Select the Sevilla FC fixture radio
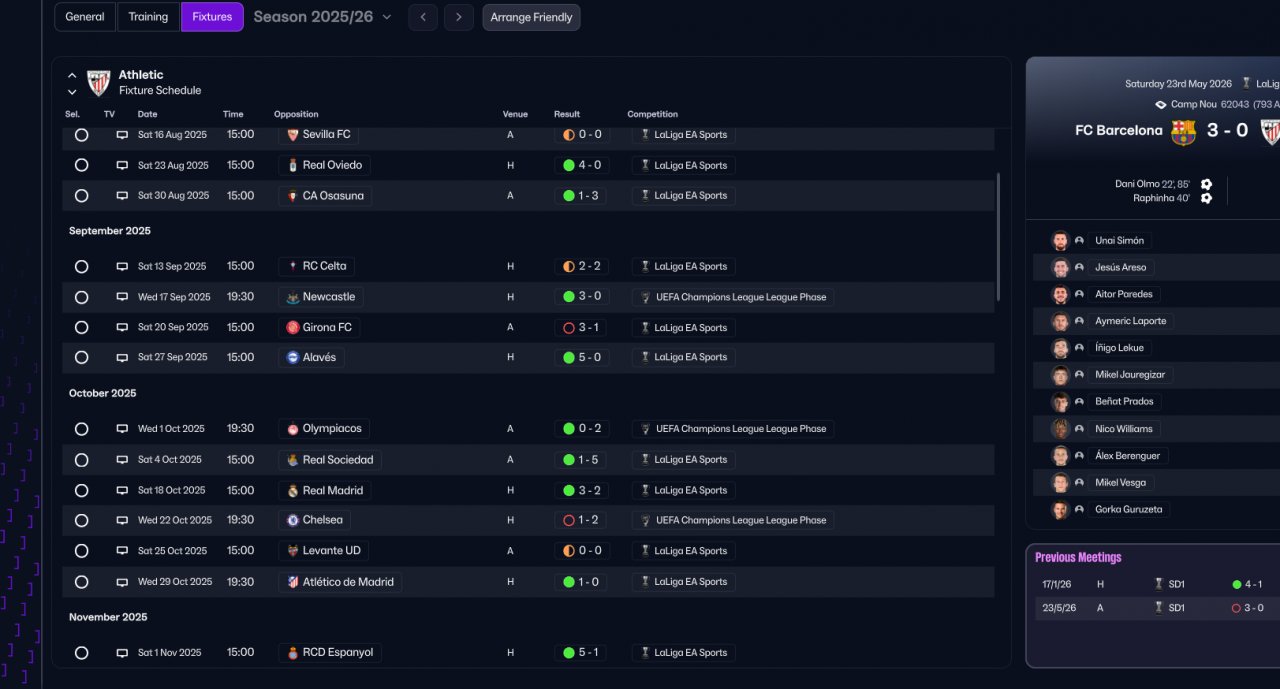1280x689 pixels. (x=81, y=134)
